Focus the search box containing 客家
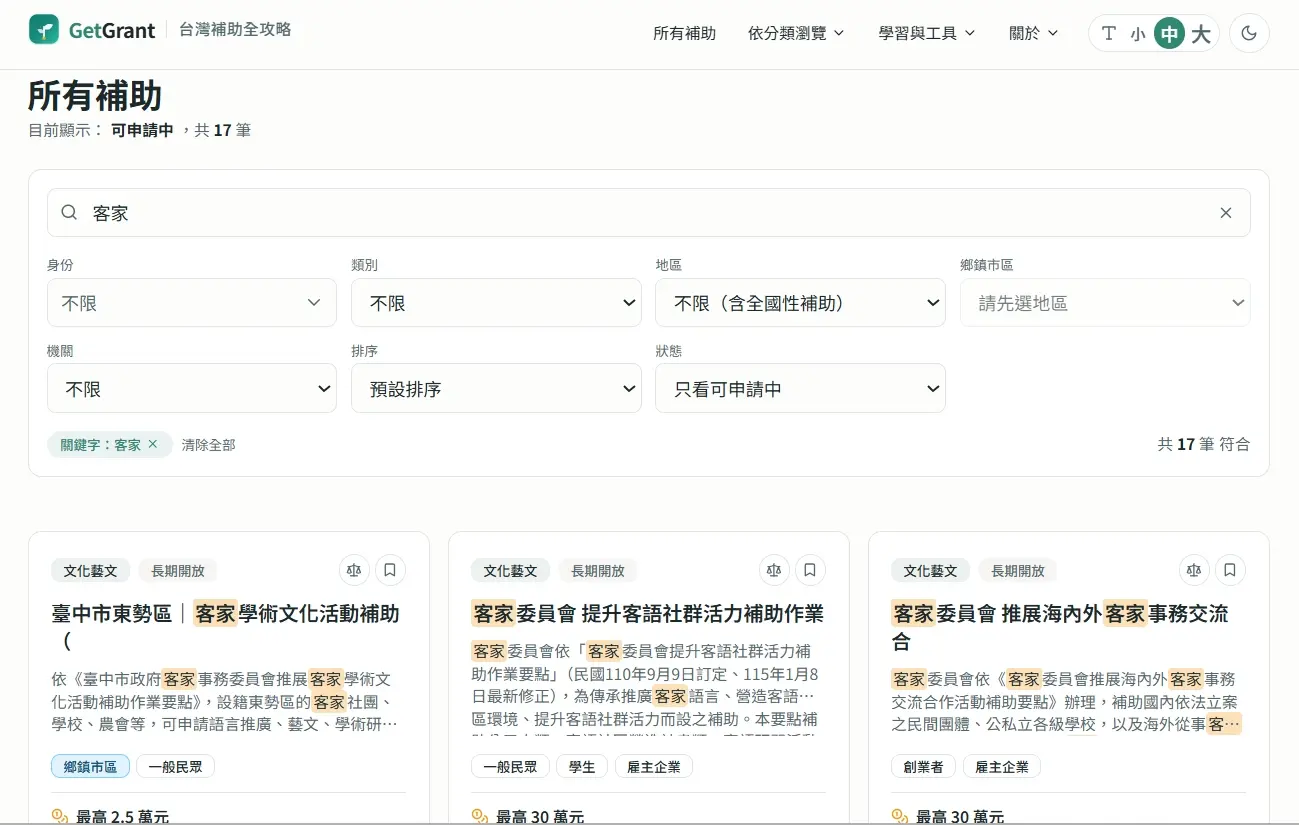1299x825 pixels. tap(648, 212)
